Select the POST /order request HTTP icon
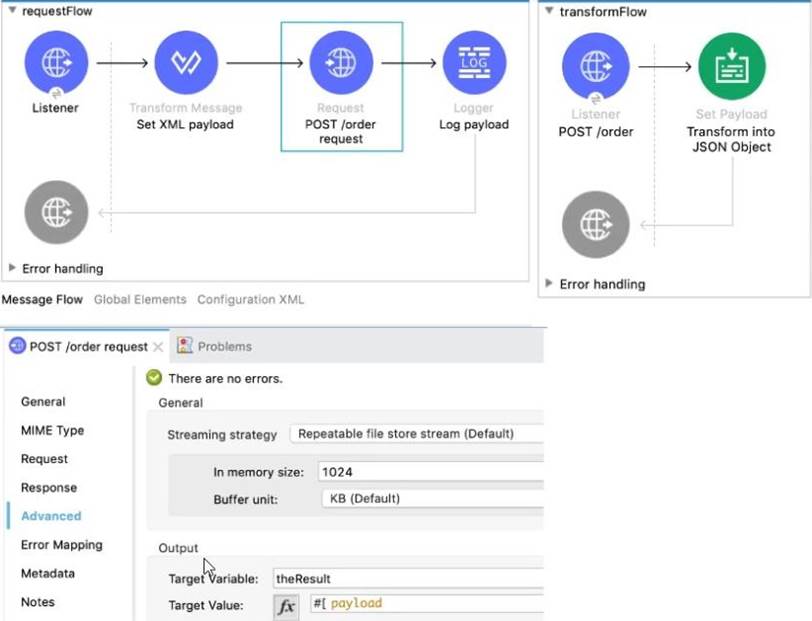 click(341, 64)
